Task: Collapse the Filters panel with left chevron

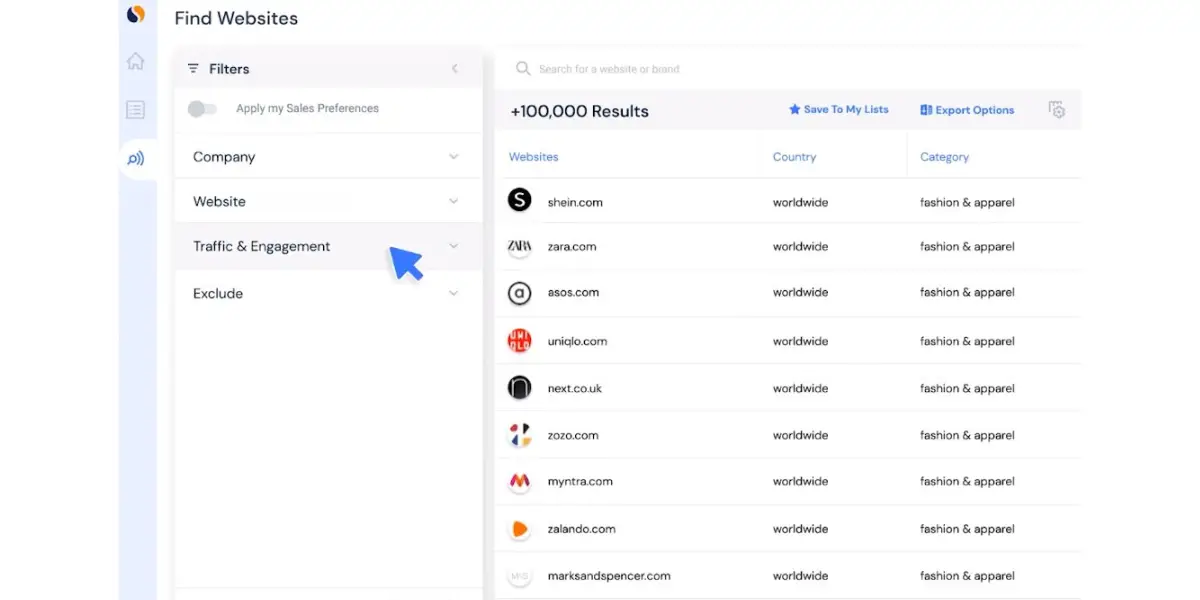Action: [x=455, y=69]
